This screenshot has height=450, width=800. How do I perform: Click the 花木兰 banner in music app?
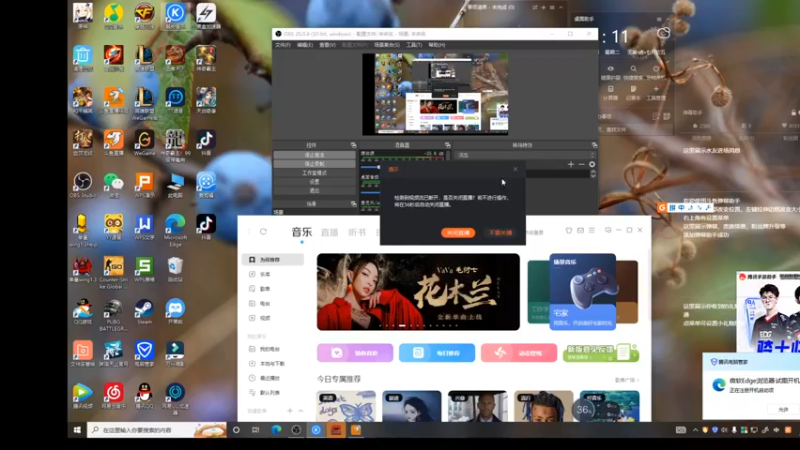pos(418,292)
